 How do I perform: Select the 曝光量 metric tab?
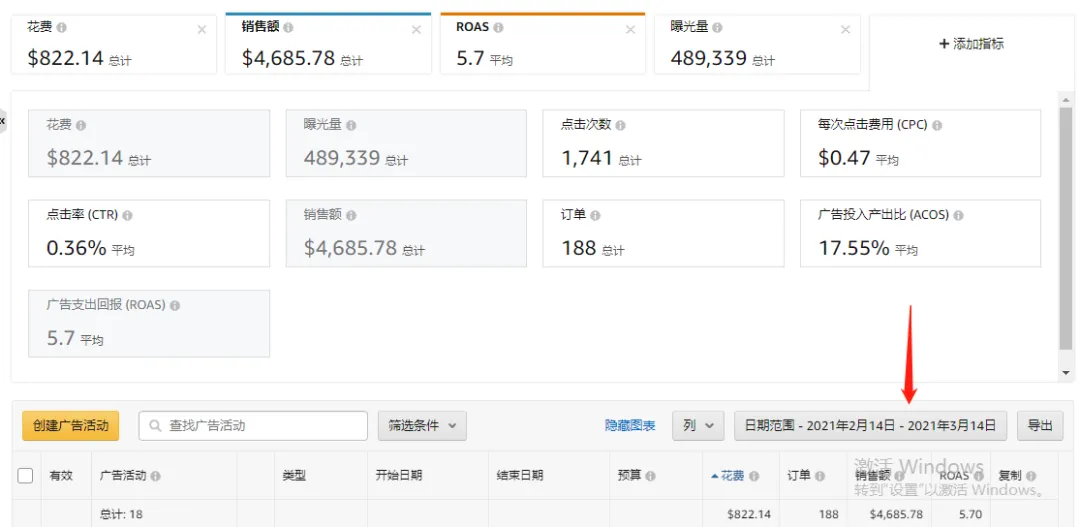pos(757,43)
